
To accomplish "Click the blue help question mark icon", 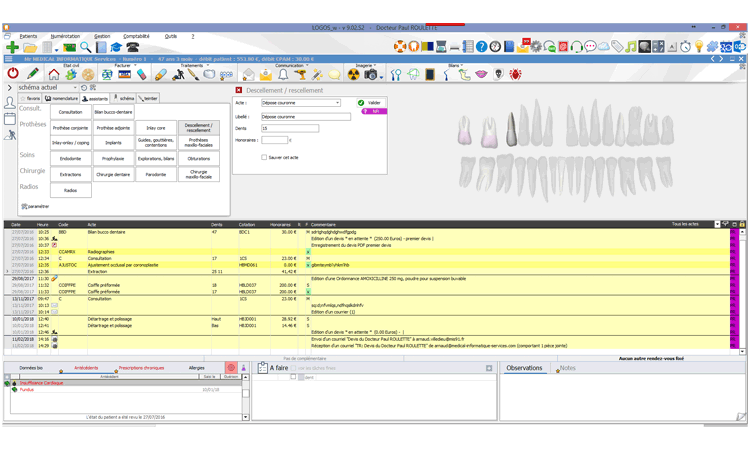I will 481,47.
